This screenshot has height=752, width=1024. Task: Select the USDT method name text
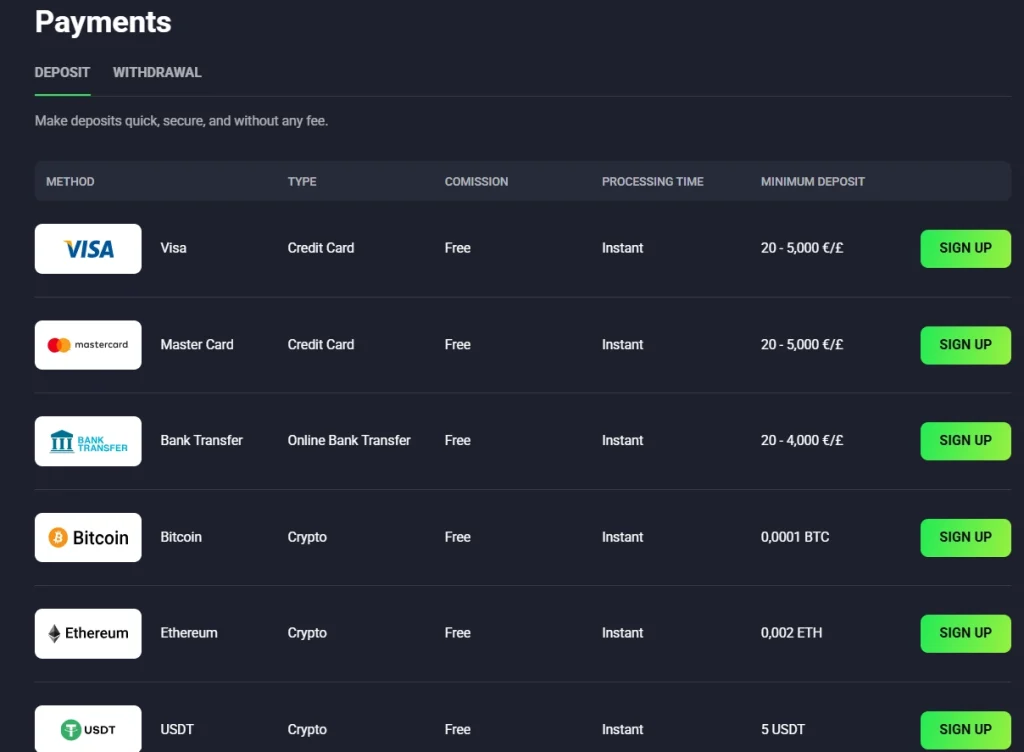tap(177, 729)
